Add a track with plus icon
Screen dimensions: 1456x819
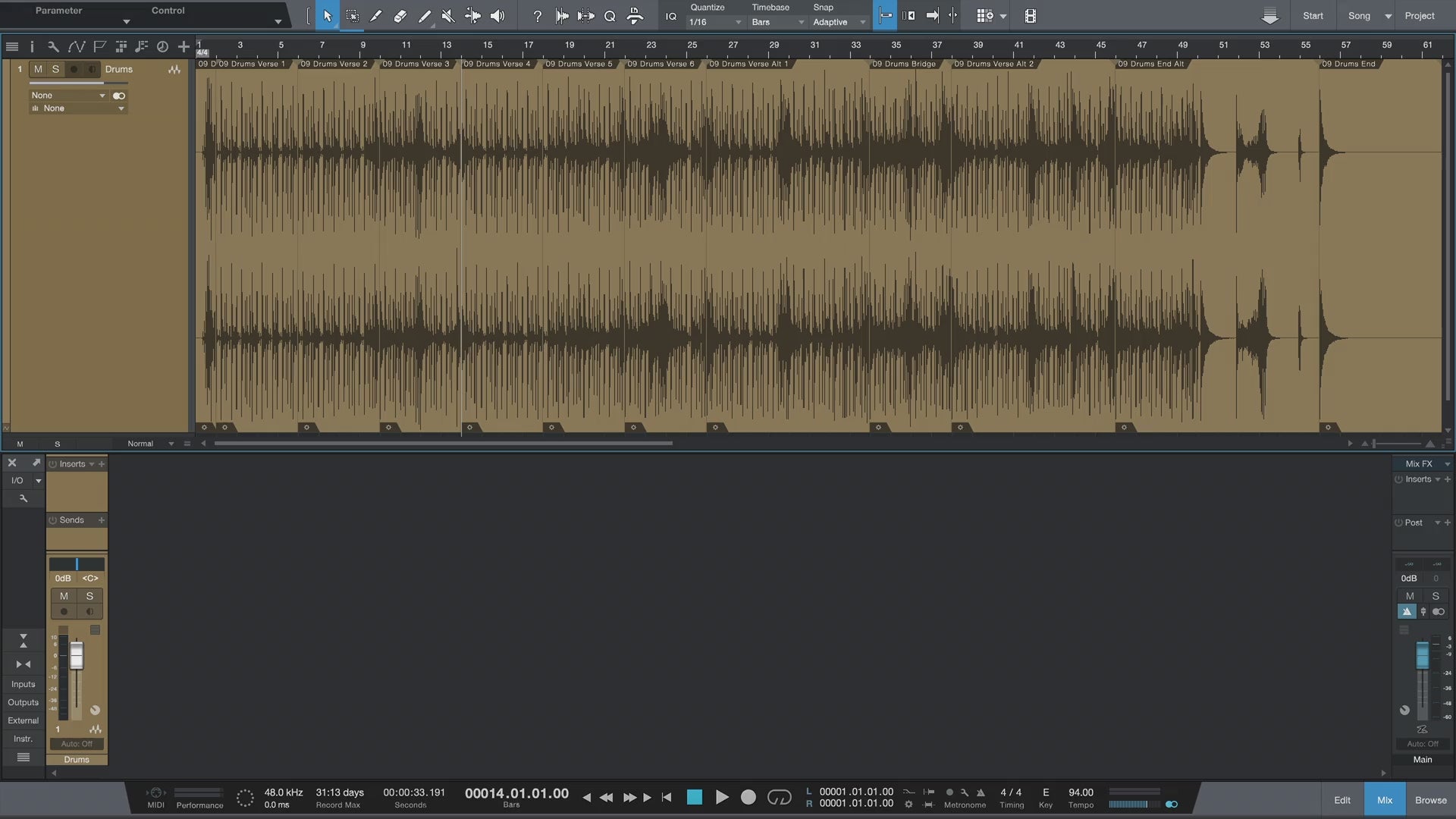[184, 47]
